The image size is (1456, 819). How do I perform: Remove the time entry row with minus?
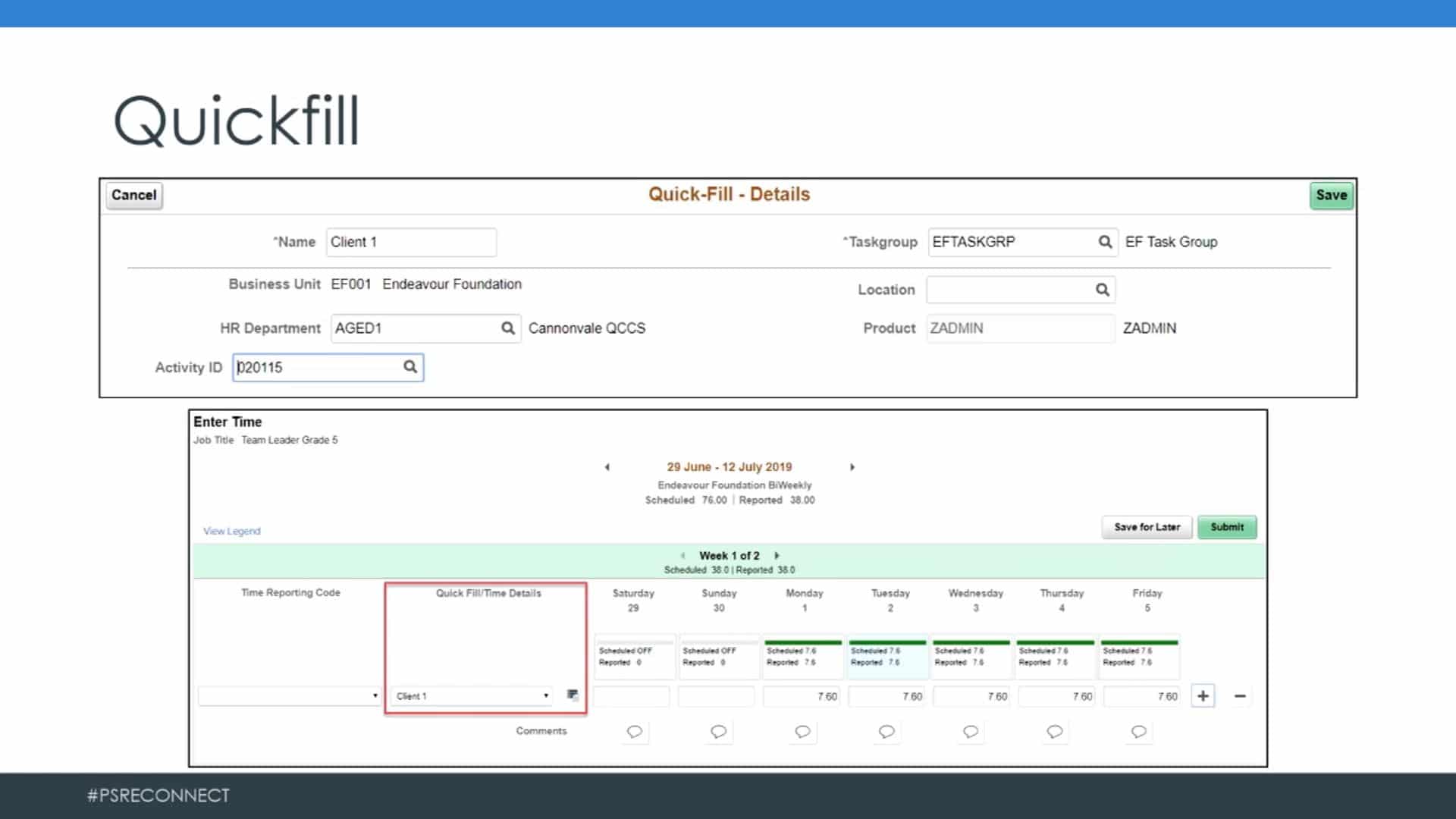(1239, 695)
